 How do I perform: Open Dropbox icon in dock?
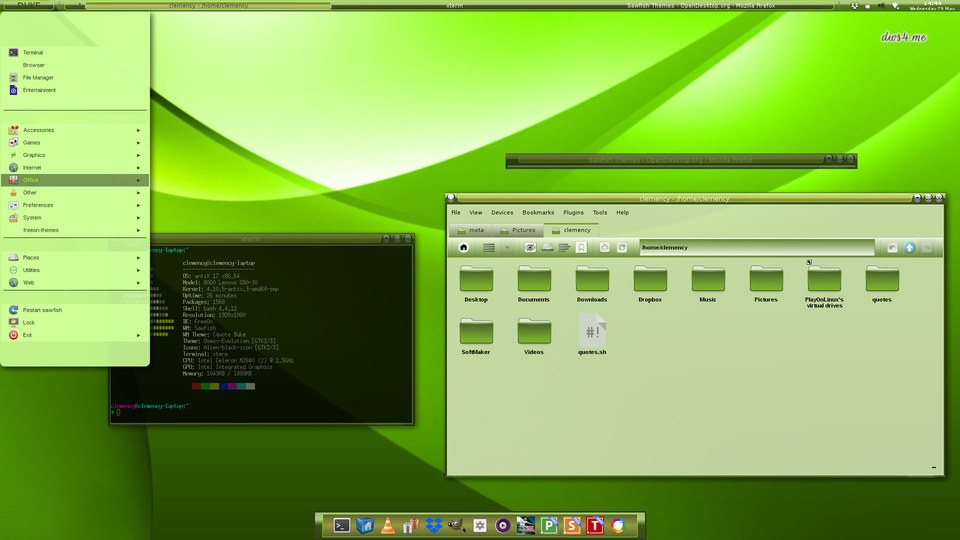click(433, 525)
